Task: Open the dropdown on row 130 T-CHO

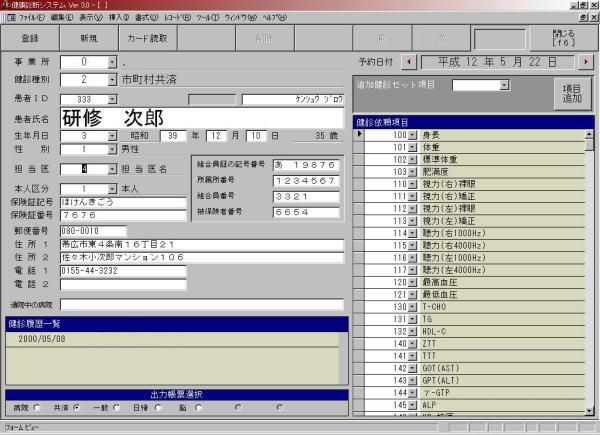Action: [412, 307]
